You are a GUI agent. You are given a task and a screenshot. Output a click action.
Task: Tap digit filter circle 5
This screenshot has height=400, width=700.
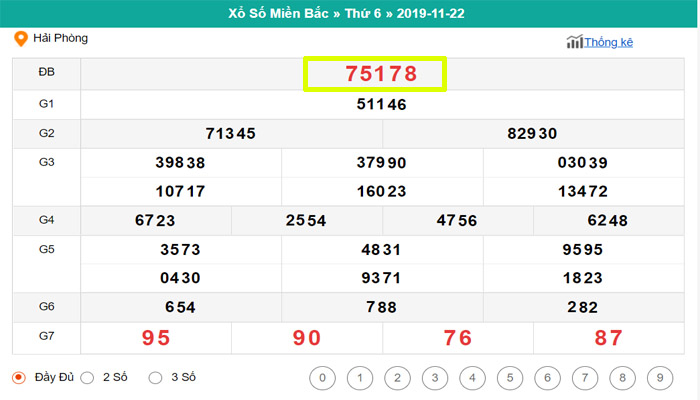[509, 378]
